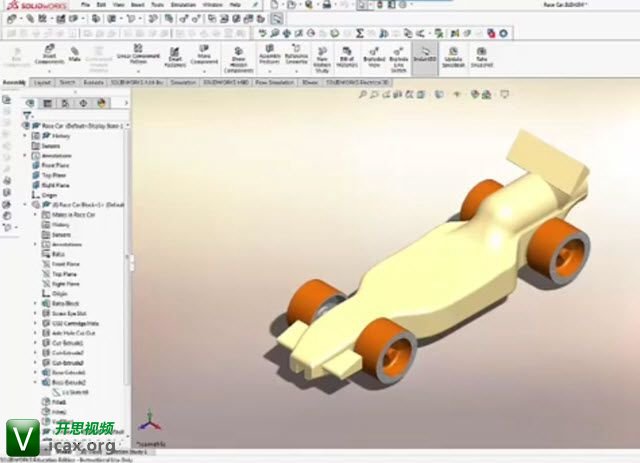Image resolution: width=640 pixels, height=463 pixels.
Task: Select the FeatureManager design tree tab
Action: click(30, 103)
